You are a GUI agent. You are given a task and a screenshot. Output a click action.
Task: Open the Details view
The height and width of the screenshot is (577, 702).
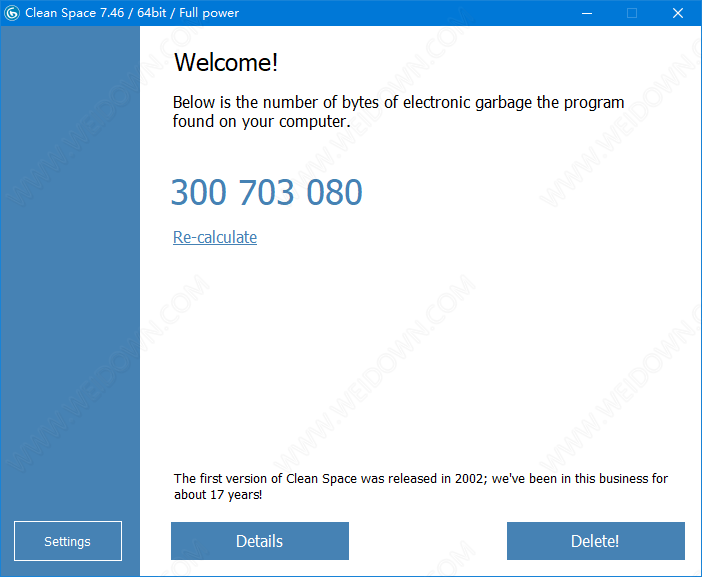(x=260, y=541)
